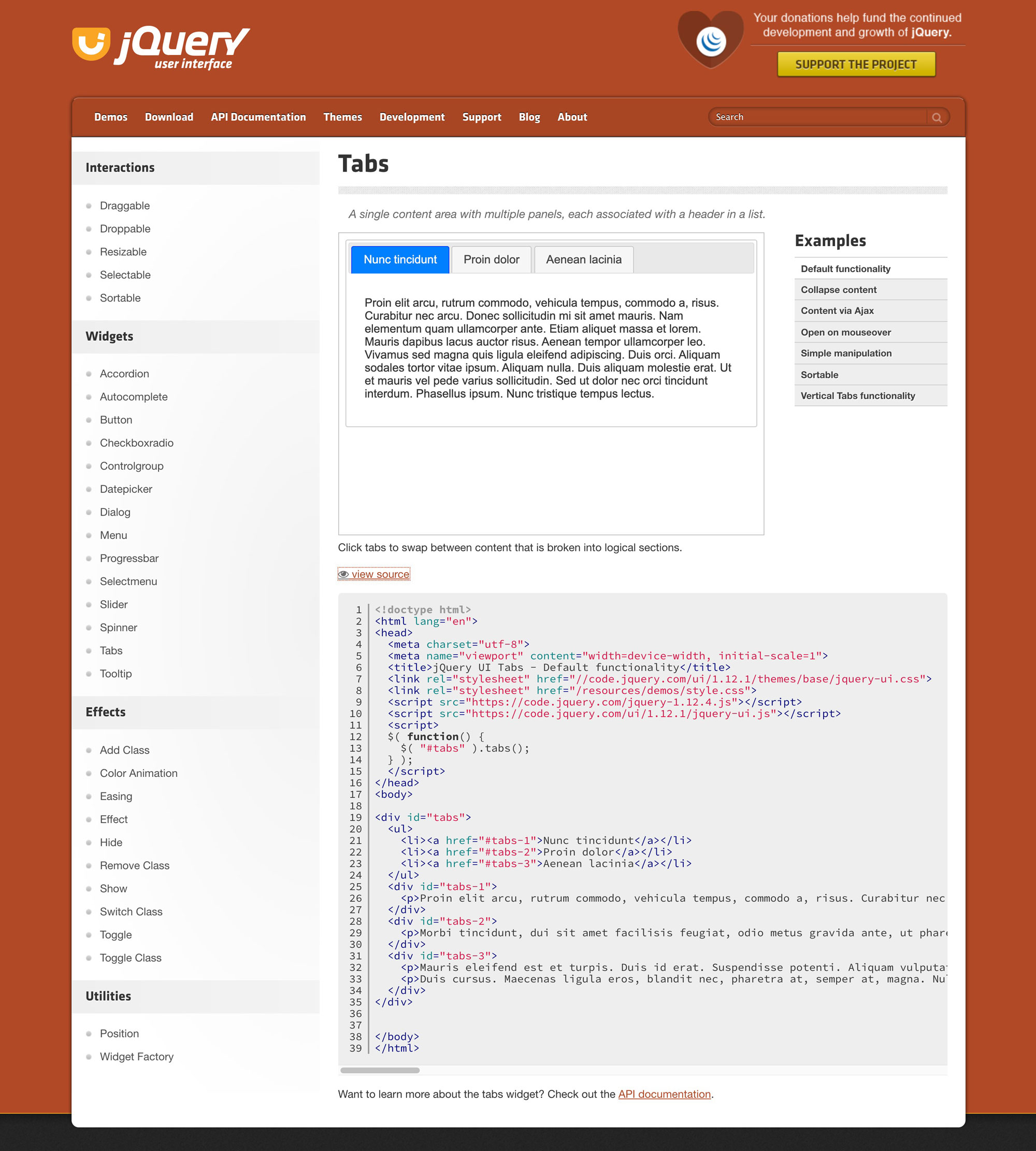Image resolution: width=1036 pixels, height=1151 pixels.
Task: Select the Nunc tincidunt tab
Action: 400,260
